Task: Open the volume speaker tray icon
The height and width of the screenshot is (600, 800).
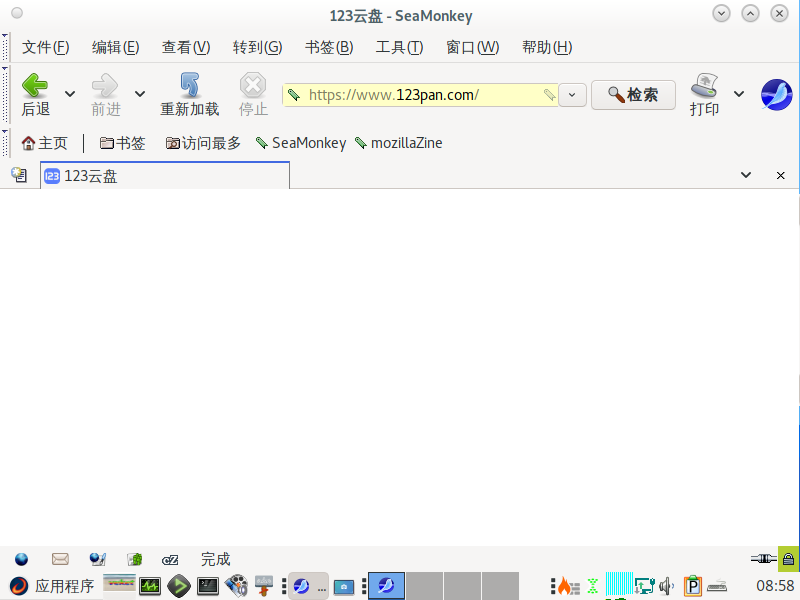Action: [666, 586]
